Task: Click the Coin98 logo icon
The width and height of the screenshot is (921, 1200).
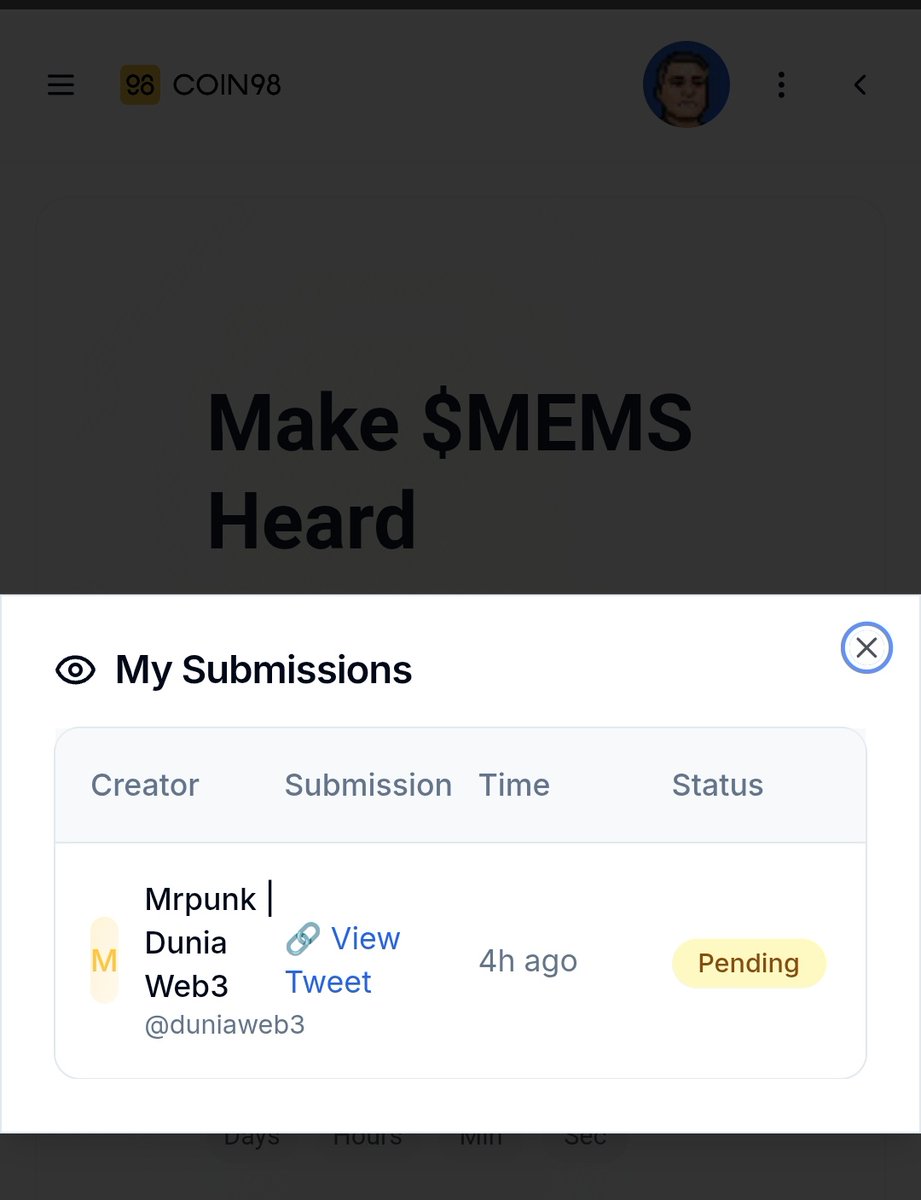Action: 140,85
